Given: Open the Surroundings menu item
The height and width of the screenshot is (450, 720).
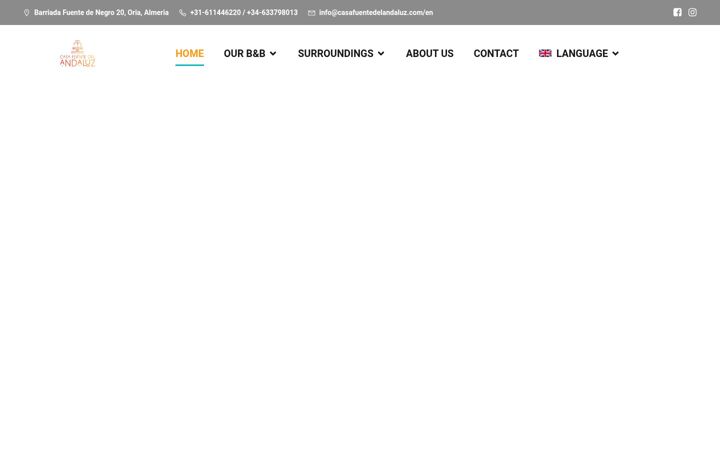Looking at the screenshot, I should click(x=336, y=53).
